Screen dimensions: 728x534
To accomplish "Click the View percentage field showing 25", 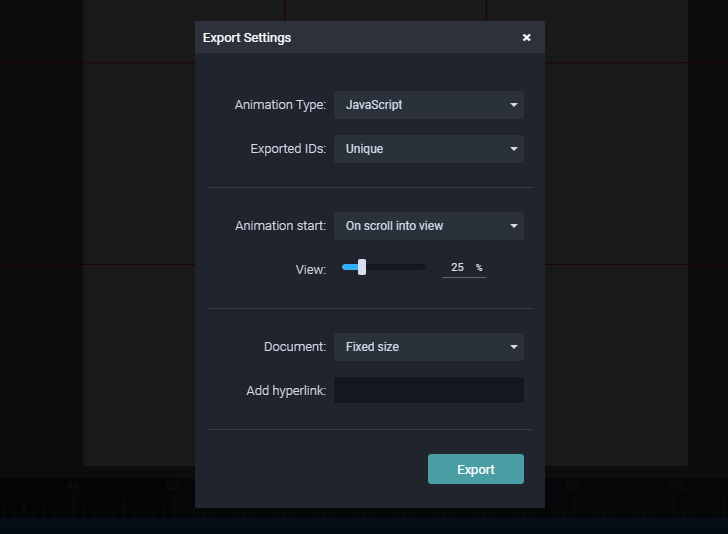I will (464, 267).
